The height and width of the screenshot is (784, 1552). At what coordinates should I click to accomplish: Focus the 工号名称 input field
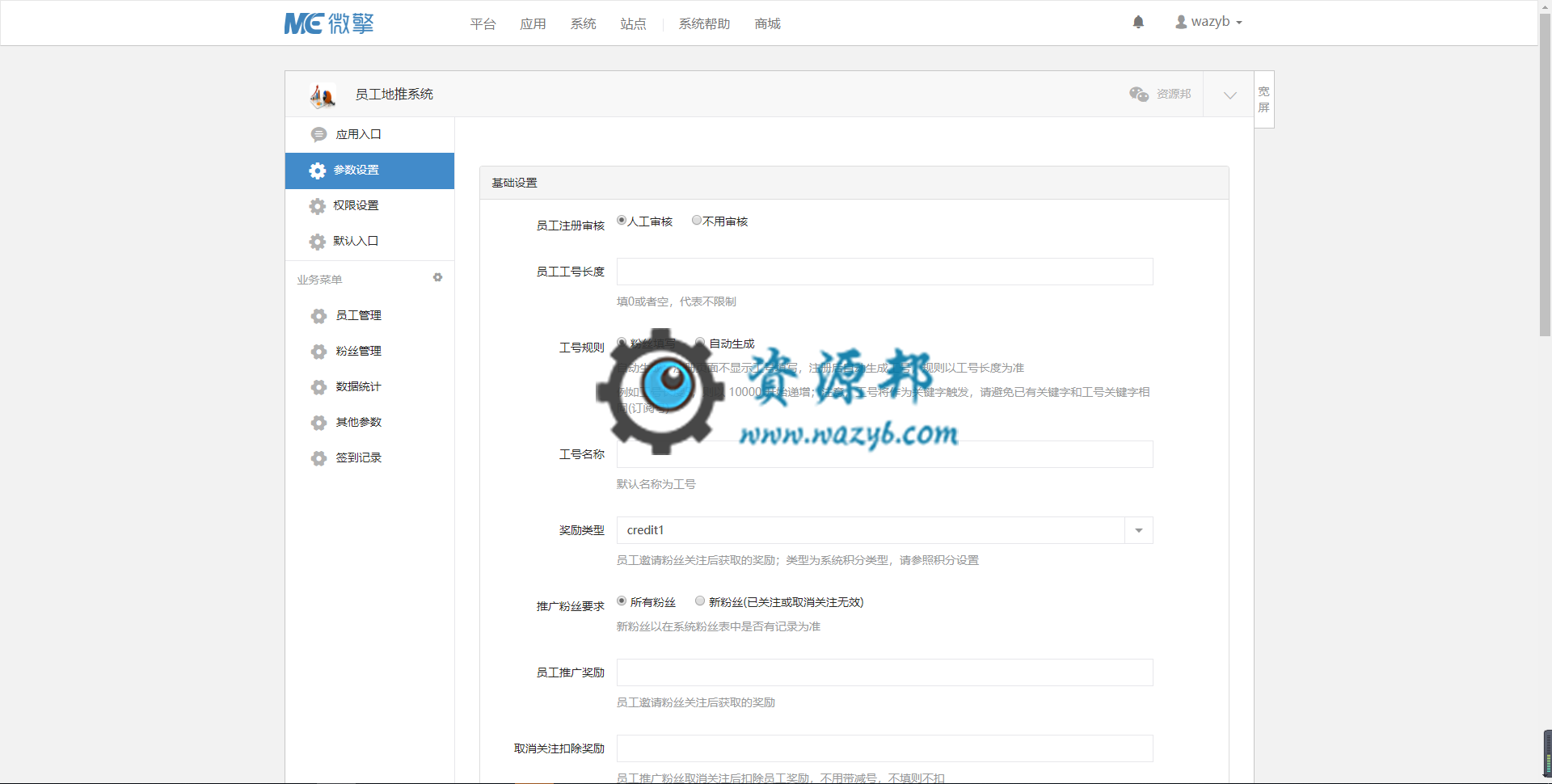[884, 454]
